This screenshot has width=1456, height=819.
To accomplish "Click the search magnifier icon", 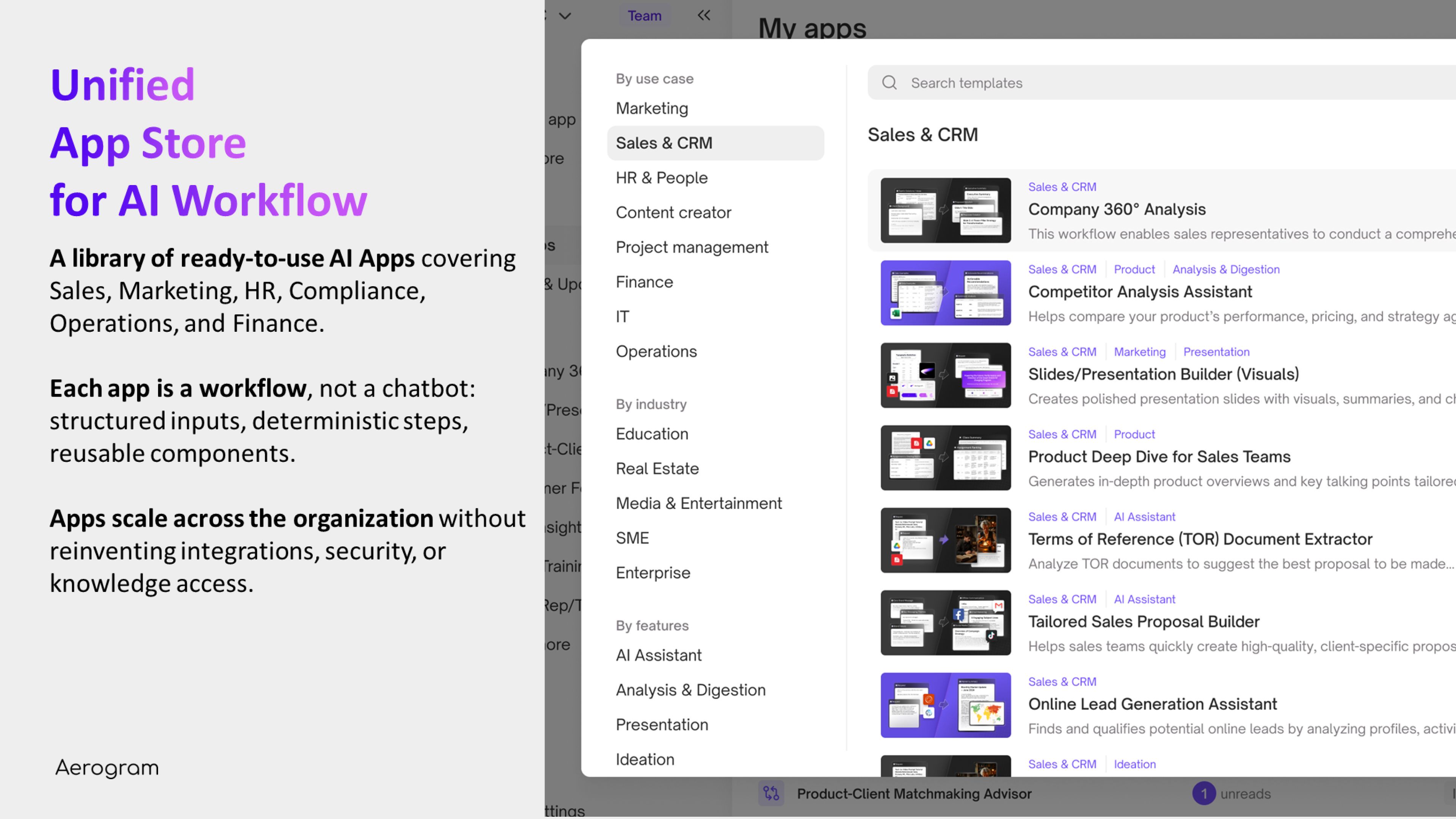I will [889, 83].
